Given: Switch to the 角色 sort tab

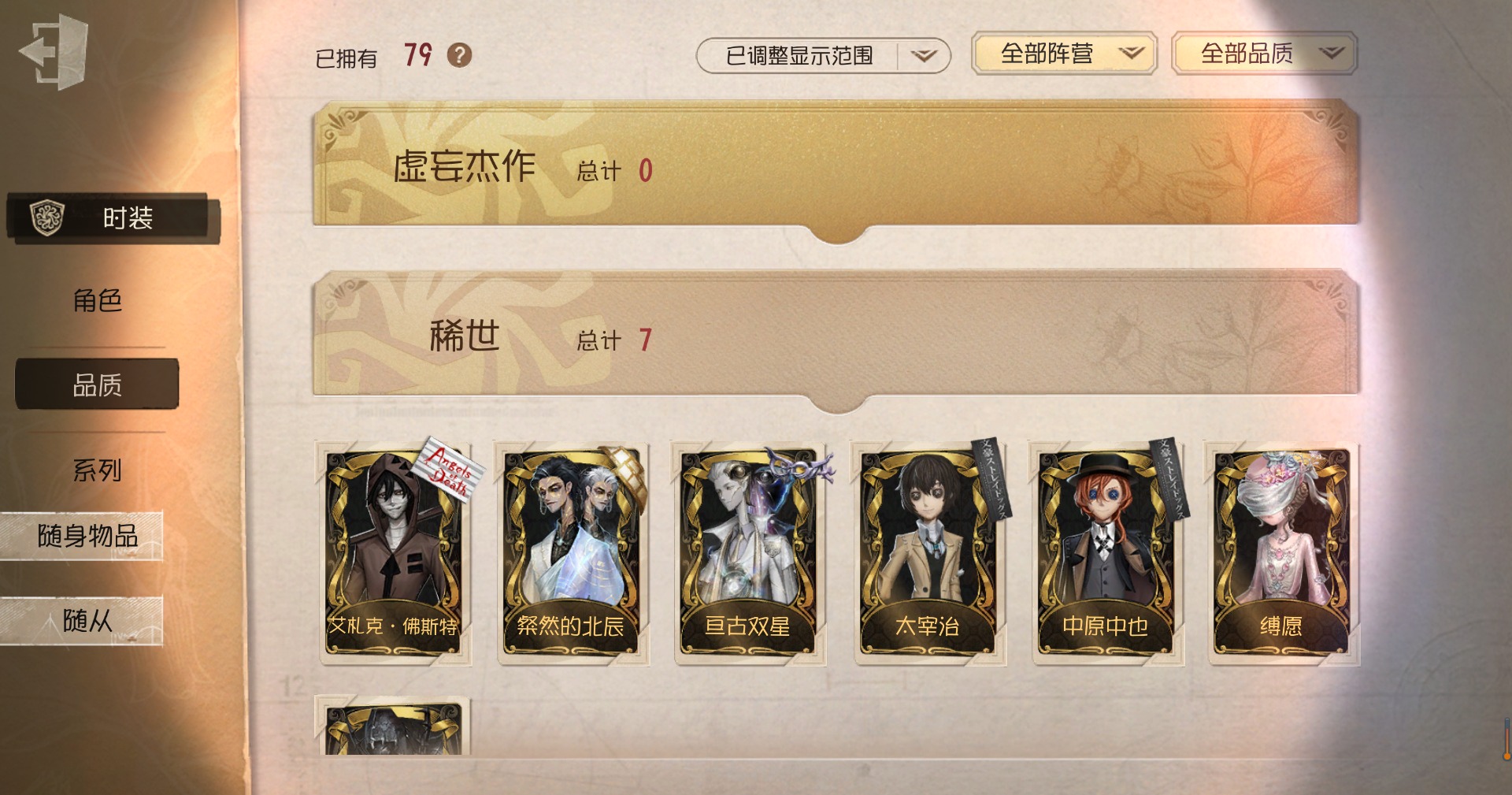Looking at the screenshot, I should pyautogui.click(x=97, y=300).
